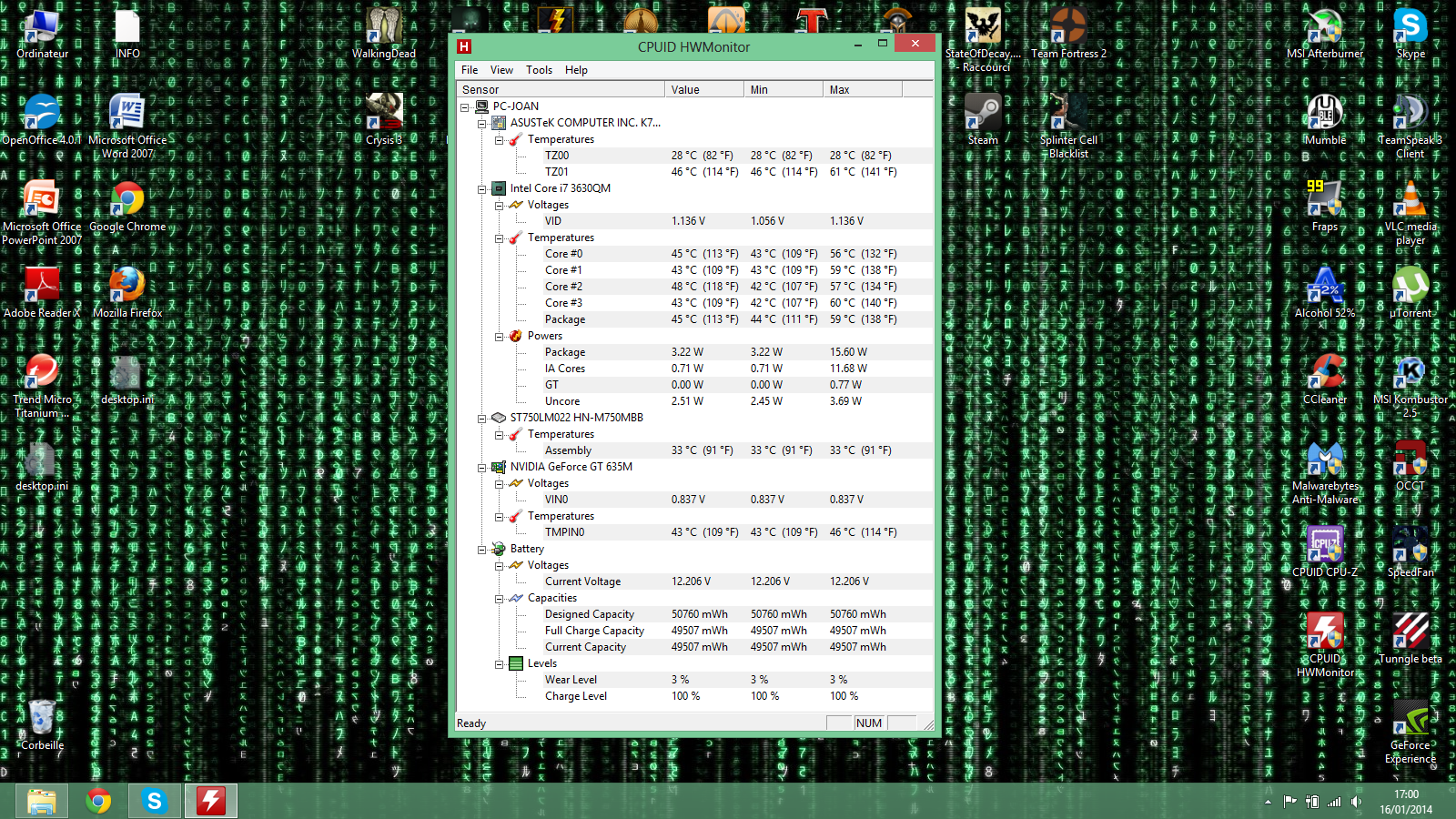Show hidden system tray icons
This screenshot has height=819, width=1456.
click(x=1268, y=802)
